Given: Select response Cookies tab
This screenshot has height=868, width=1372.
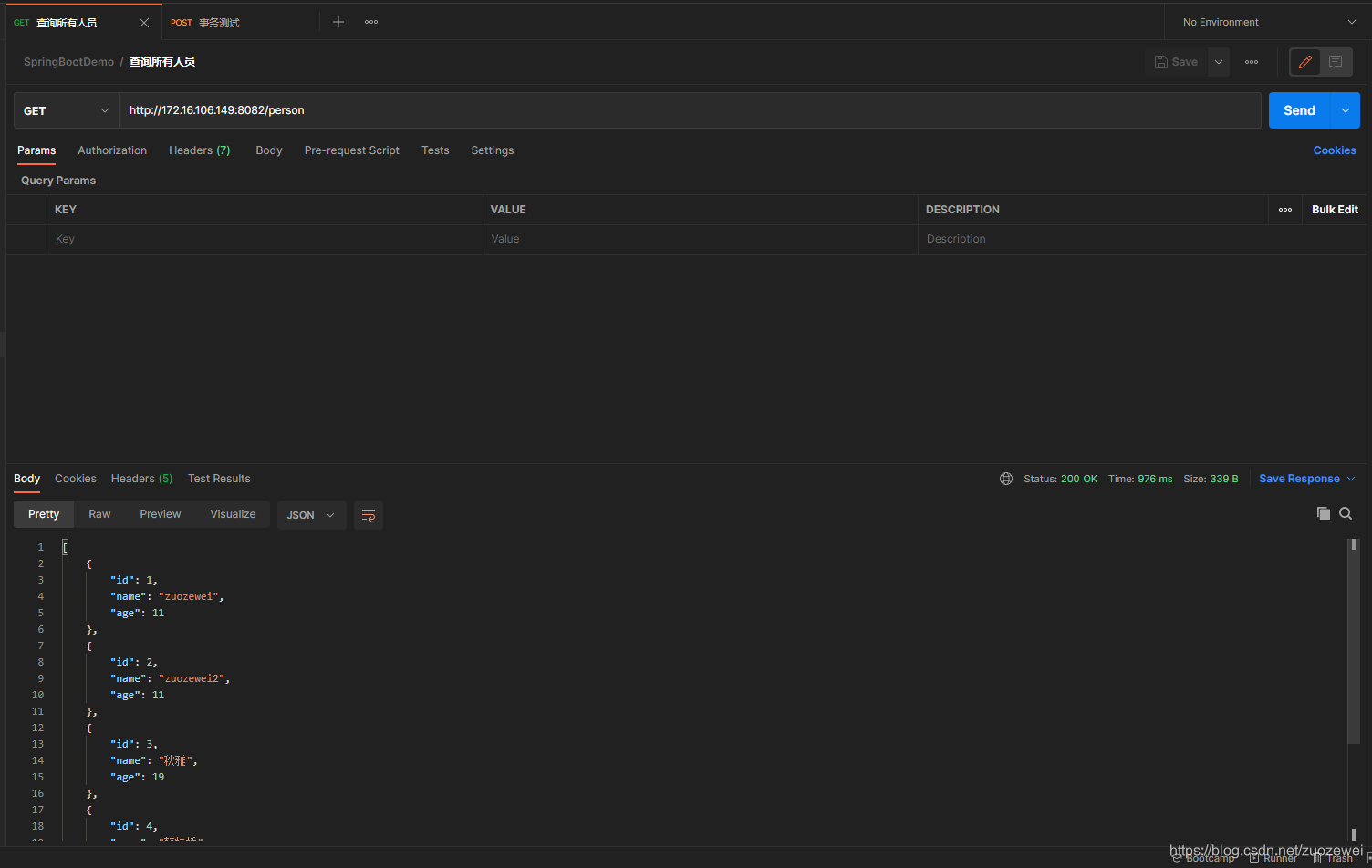Looking at the screenshot, I should point(76,479).
